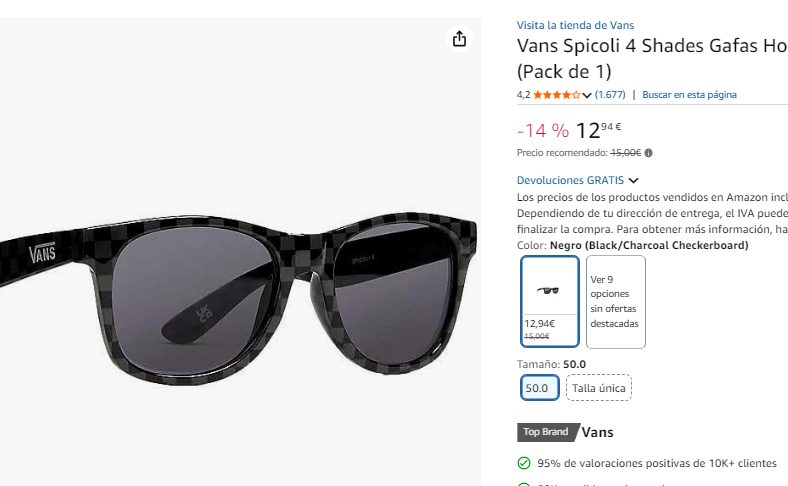
Task: Click the Top Brand badge
Action: click(x=546, y=433)
